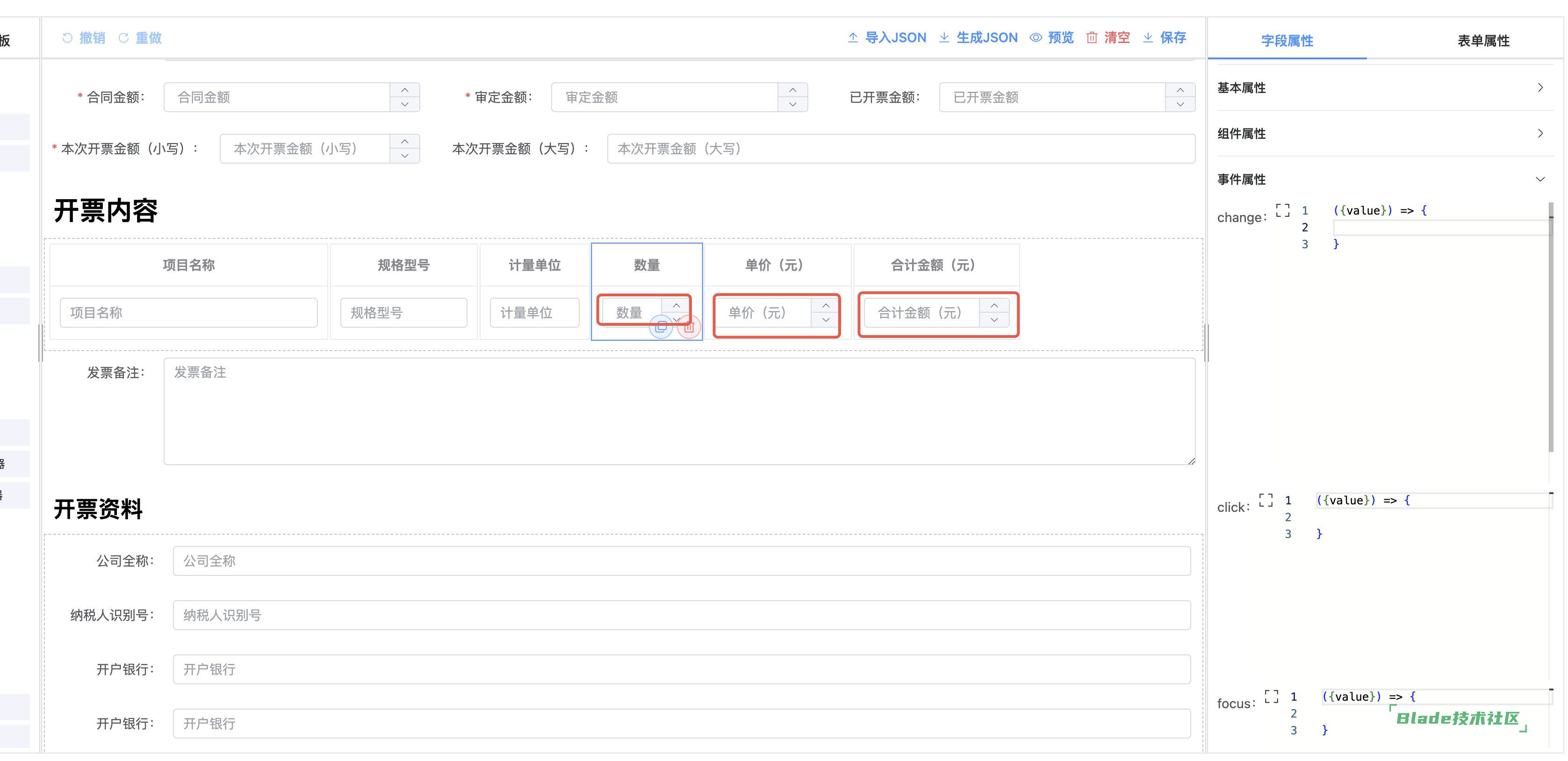Select the 字段属性 tab
Screen dimensions: 1568x761
click(x=1287, y=41)
